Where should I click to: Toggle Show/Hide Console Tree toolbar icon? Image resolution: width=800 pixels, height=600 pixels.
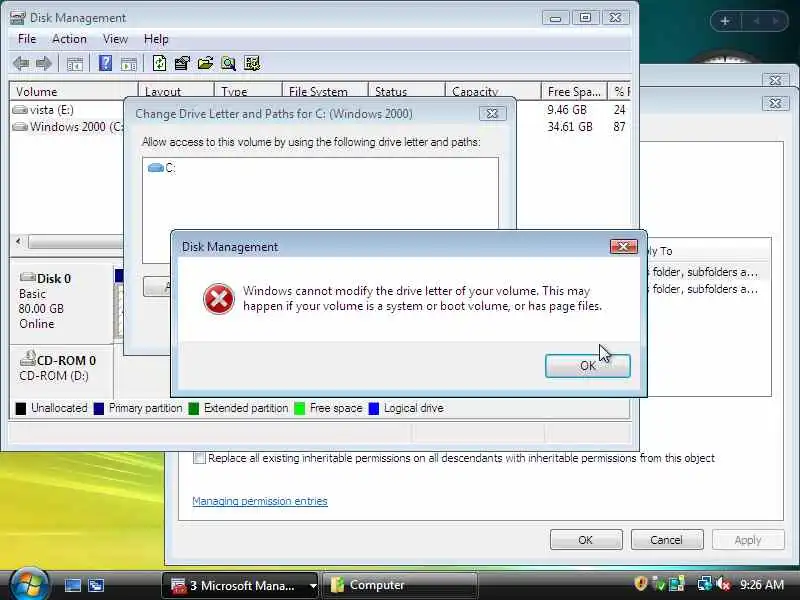coord(74,64)
